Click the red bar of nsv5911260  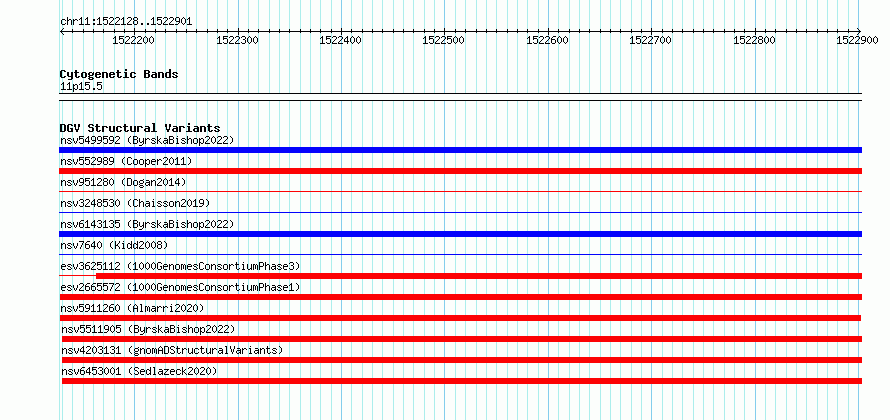click(x=460, y=318)
